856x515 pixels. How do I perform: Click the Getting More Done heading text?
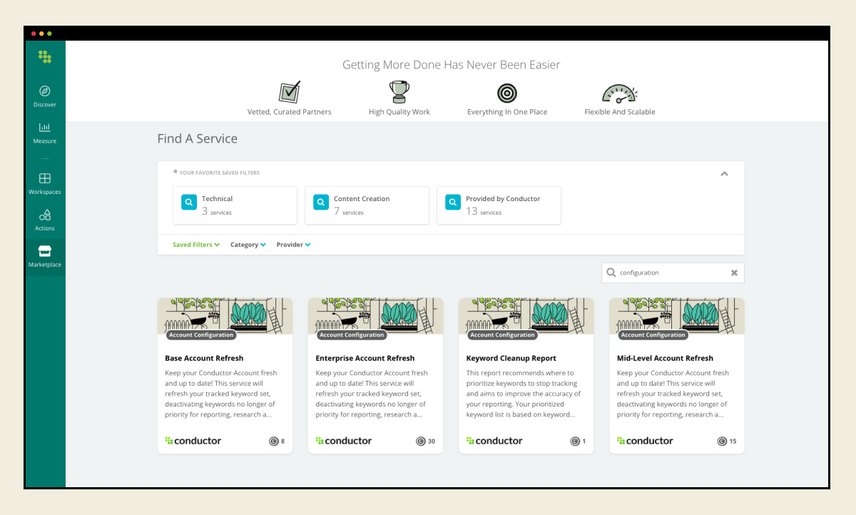(x=451, y=65)
